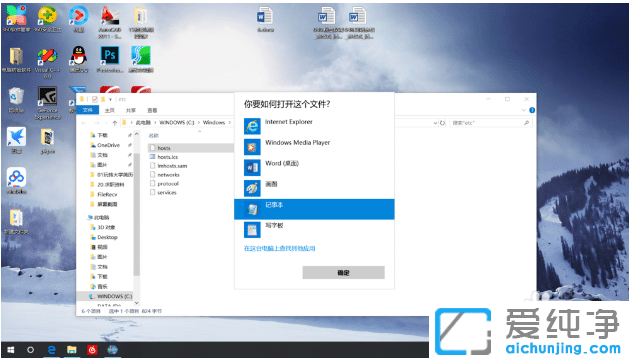Select WordPad (写字板) from the list
The width and height of the screenshot is (629, 361).
(314, 230)
